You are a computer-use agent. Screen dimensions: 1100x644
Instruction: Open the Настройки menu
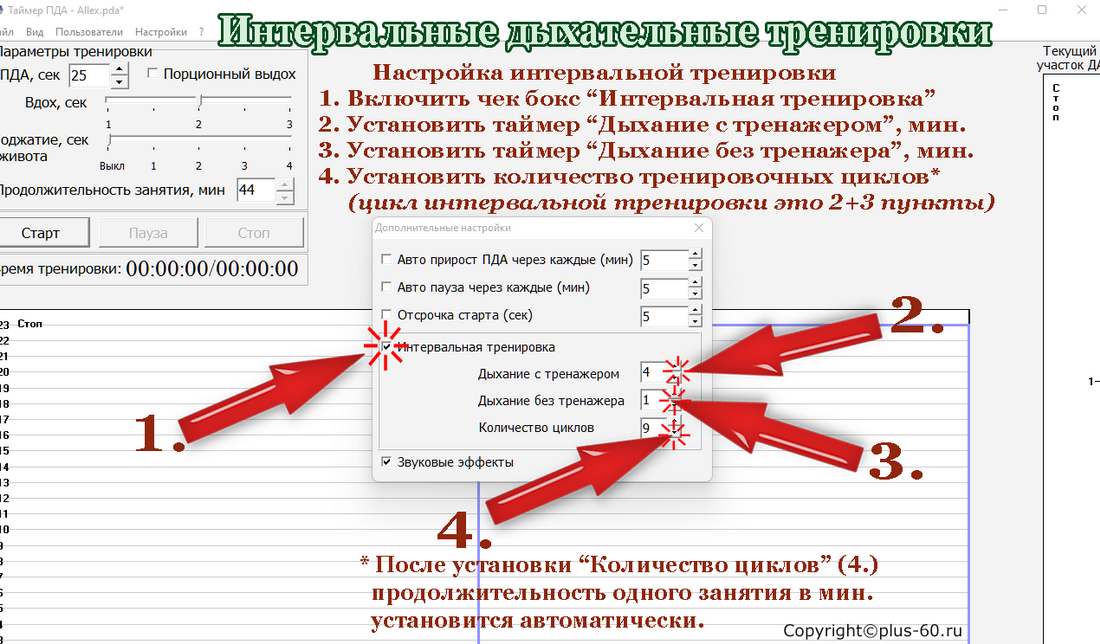[x=160, y=32]
